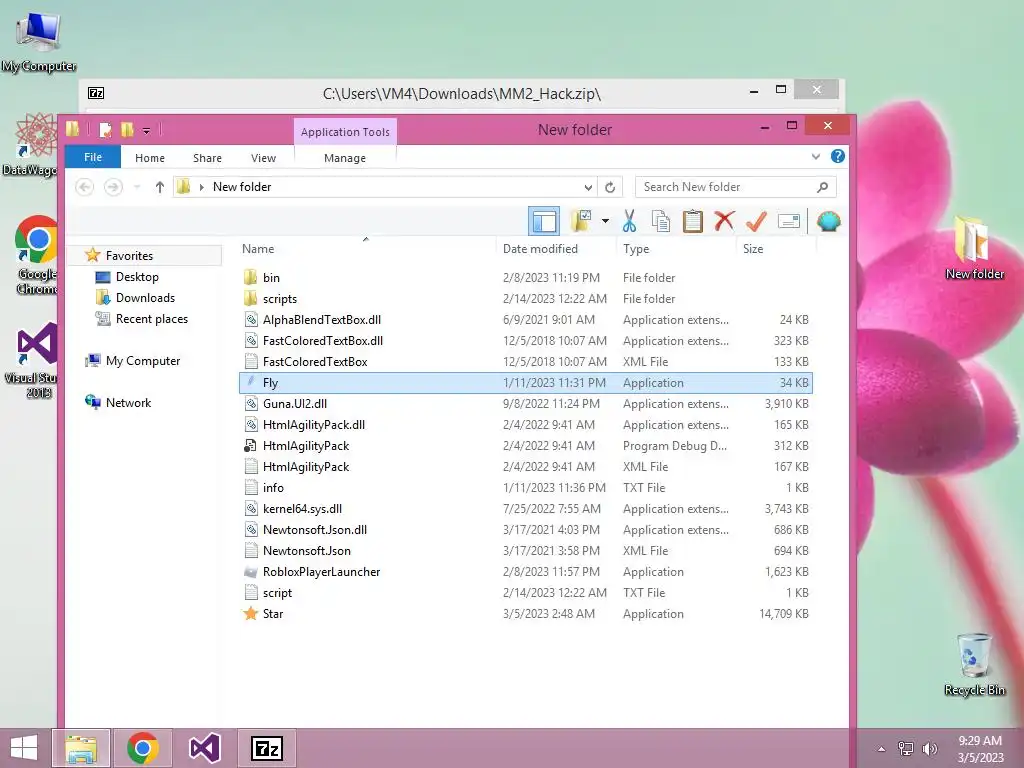The image size is (1024, 768).
Task: Click Visual Studio taskbar icon
Action: tap(204, 748)
